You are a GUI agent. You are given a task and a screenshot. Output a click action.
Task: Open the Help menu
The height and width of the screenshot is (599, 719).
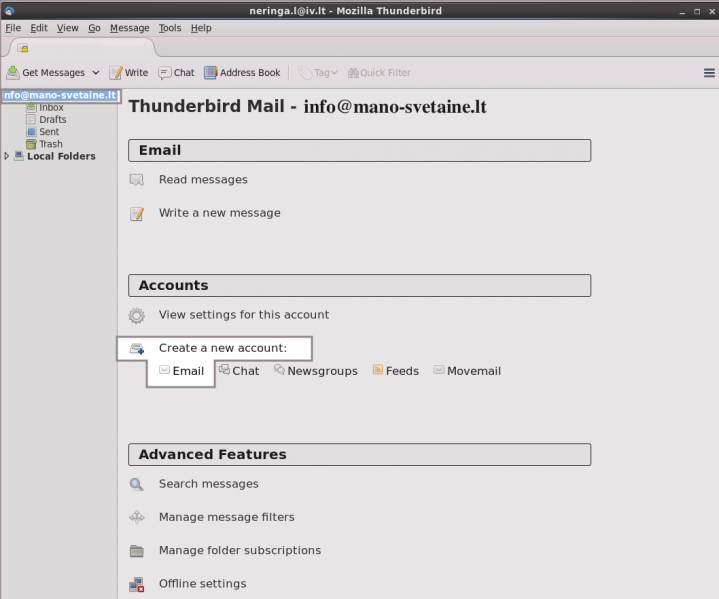tap(201, 28)
